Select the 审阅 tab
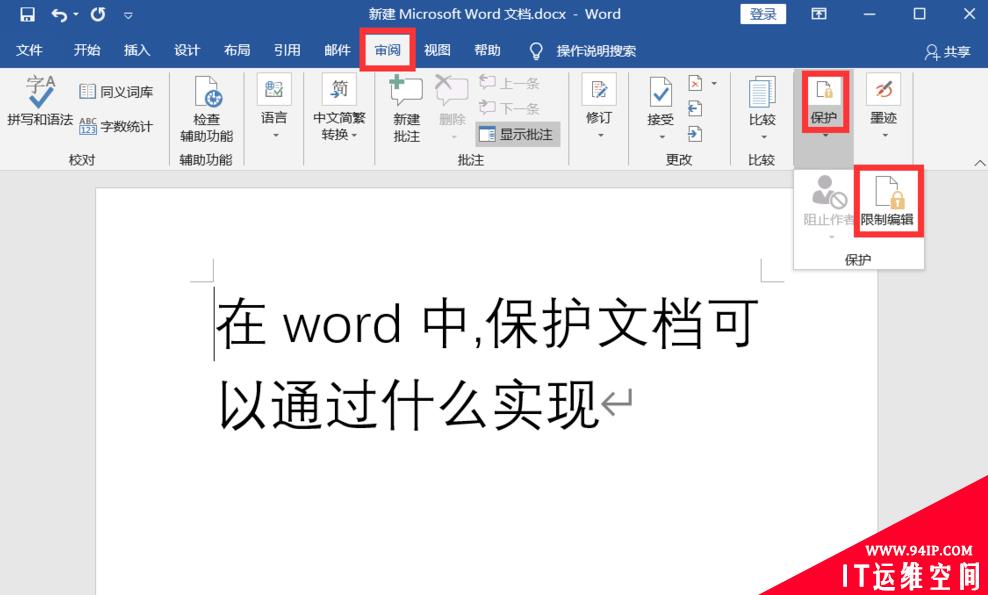988x595 pixels. point(388,50)
